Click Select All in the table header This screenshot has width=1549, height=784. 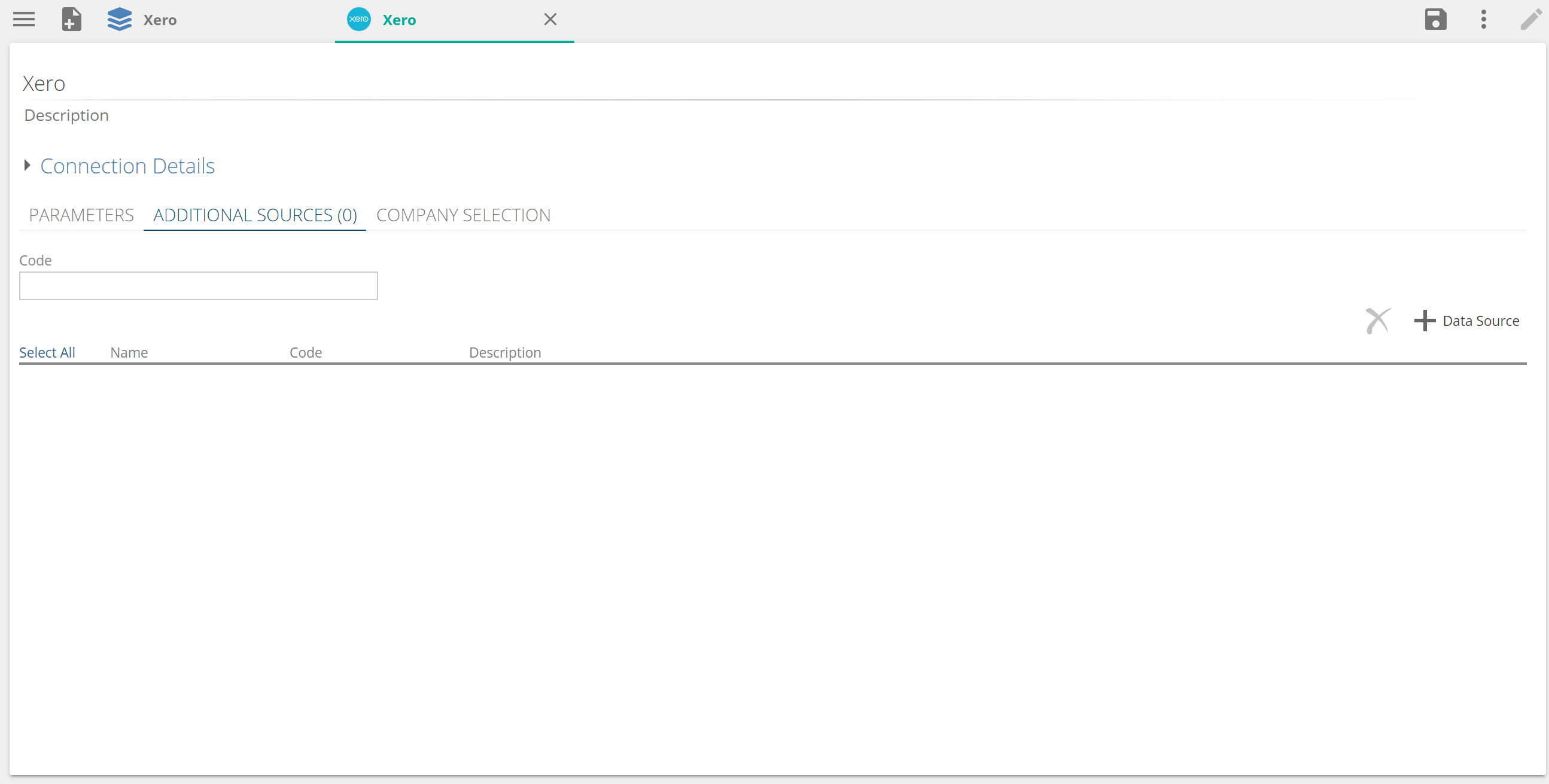47,352
